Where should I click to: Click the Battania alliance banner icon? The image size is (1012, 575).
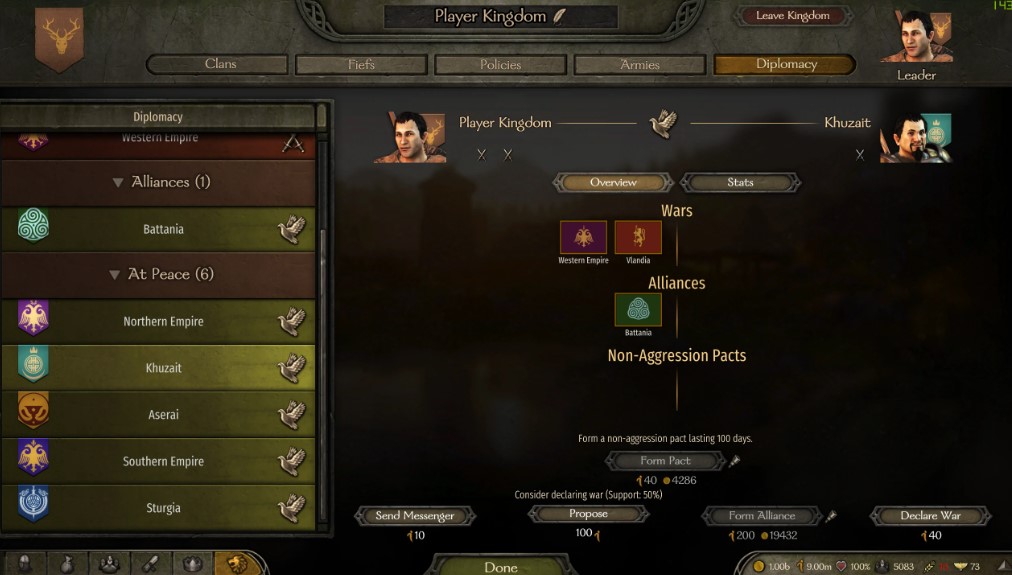[x=638, y=310]
